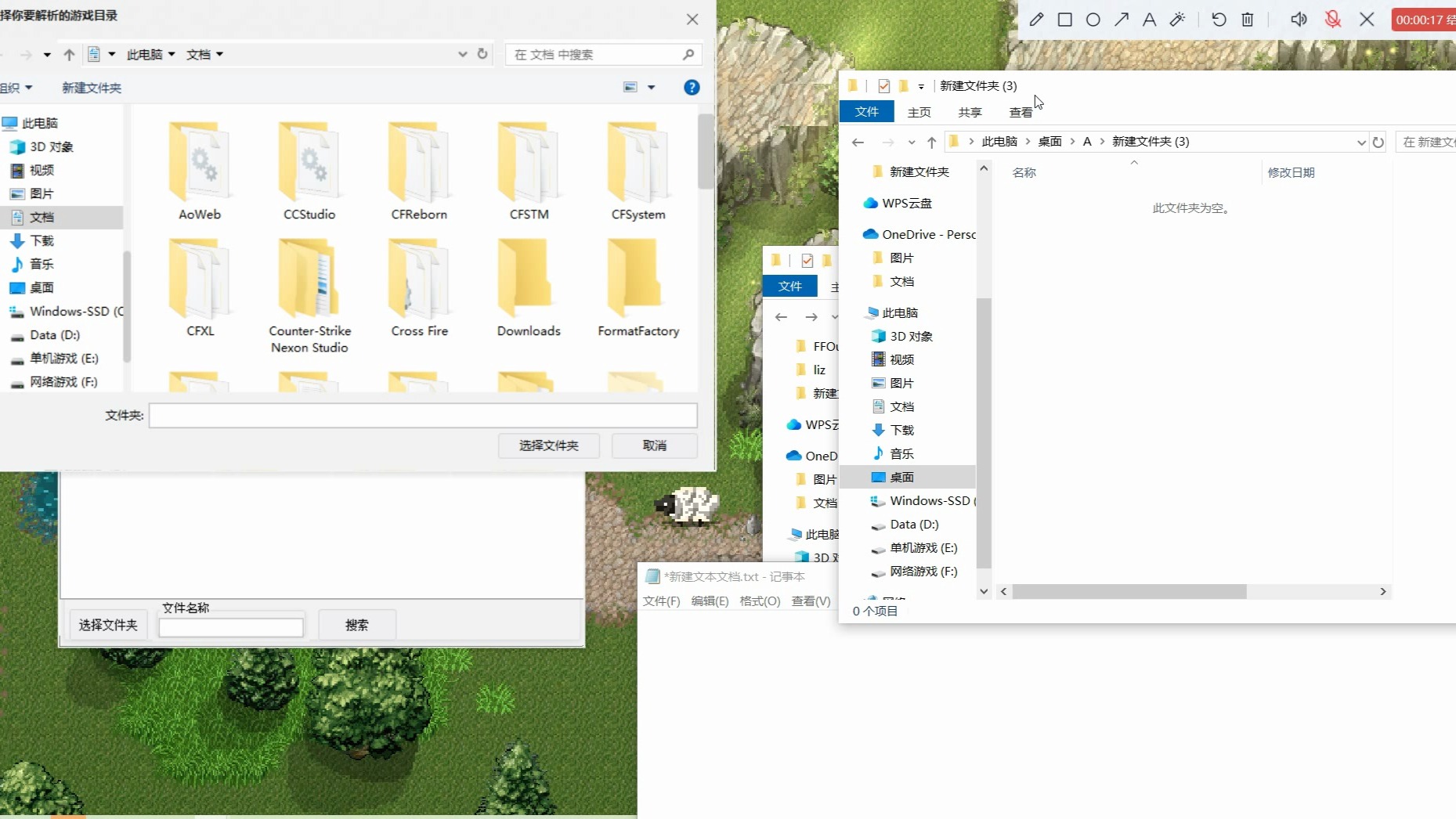Open address history dropdown in folder dialog
Screen dimensions: 1456x819
point(463,54)
